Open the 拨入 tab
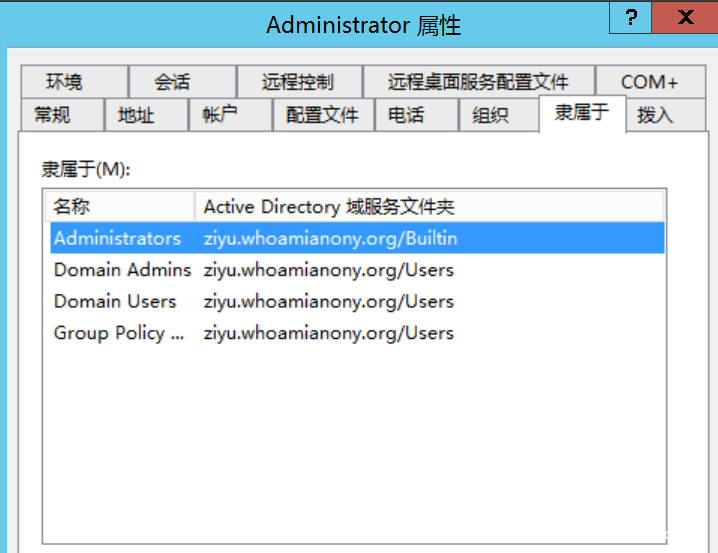The height and width of the screenshot is (553, 718). (655, 115)
